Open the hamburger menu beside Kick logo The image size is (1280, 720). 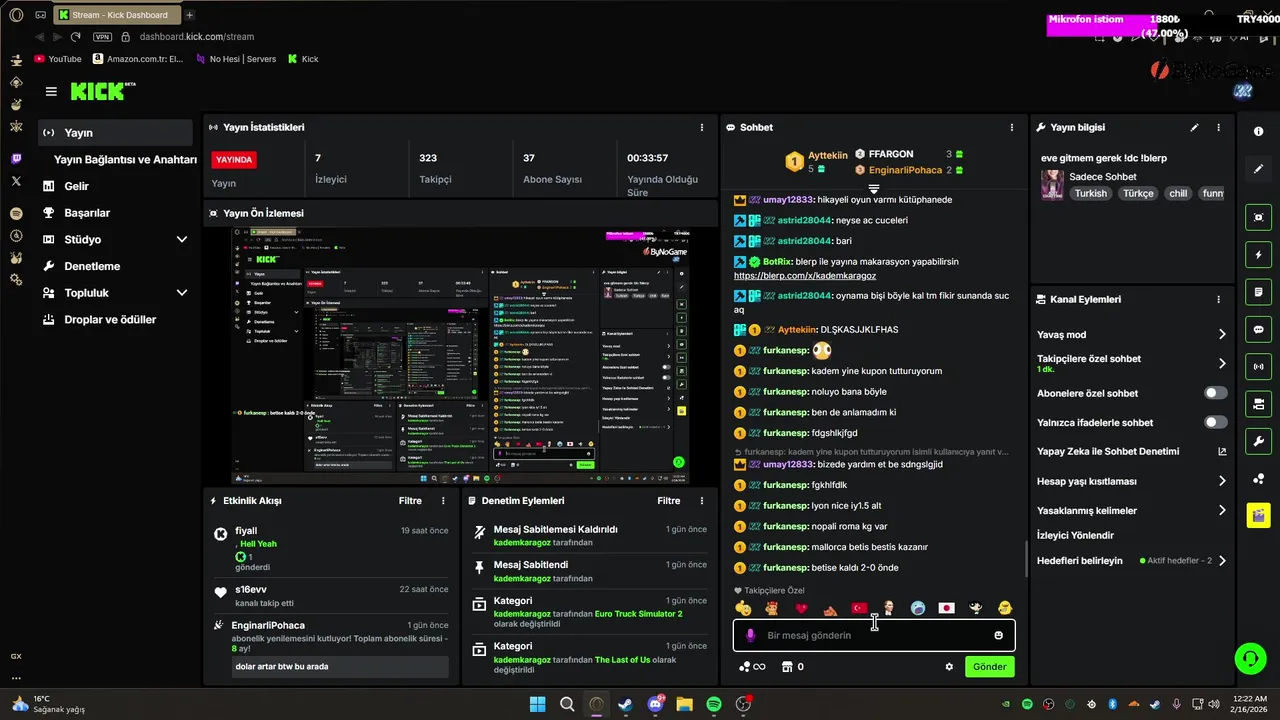(51, 91)
